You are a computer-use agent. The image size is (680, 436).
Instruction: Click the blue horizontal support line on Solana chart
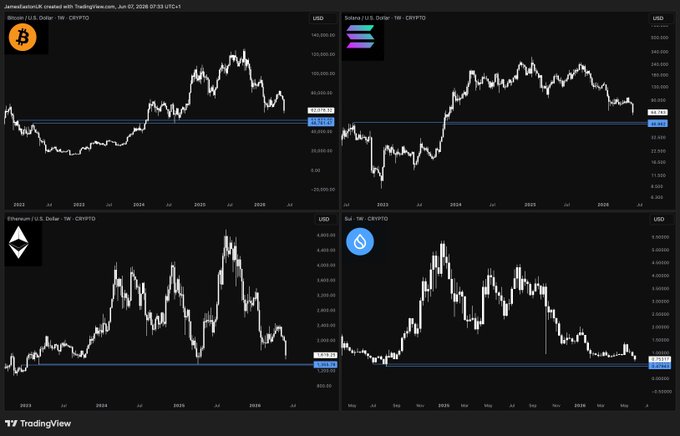501,123
